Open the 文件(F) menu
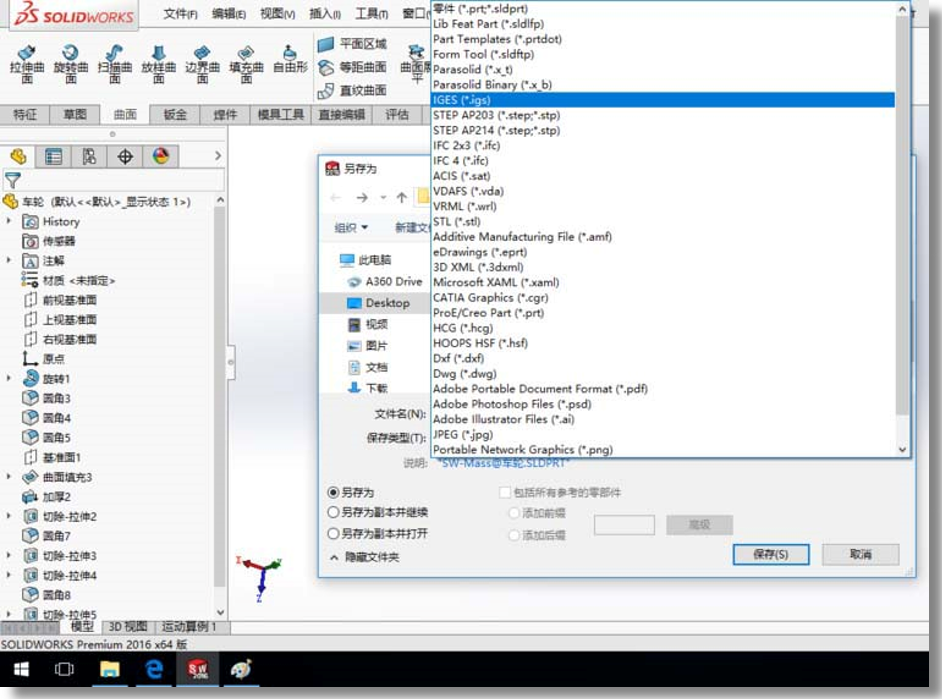The width and height of the screenshot is (942, 699). 180,14
